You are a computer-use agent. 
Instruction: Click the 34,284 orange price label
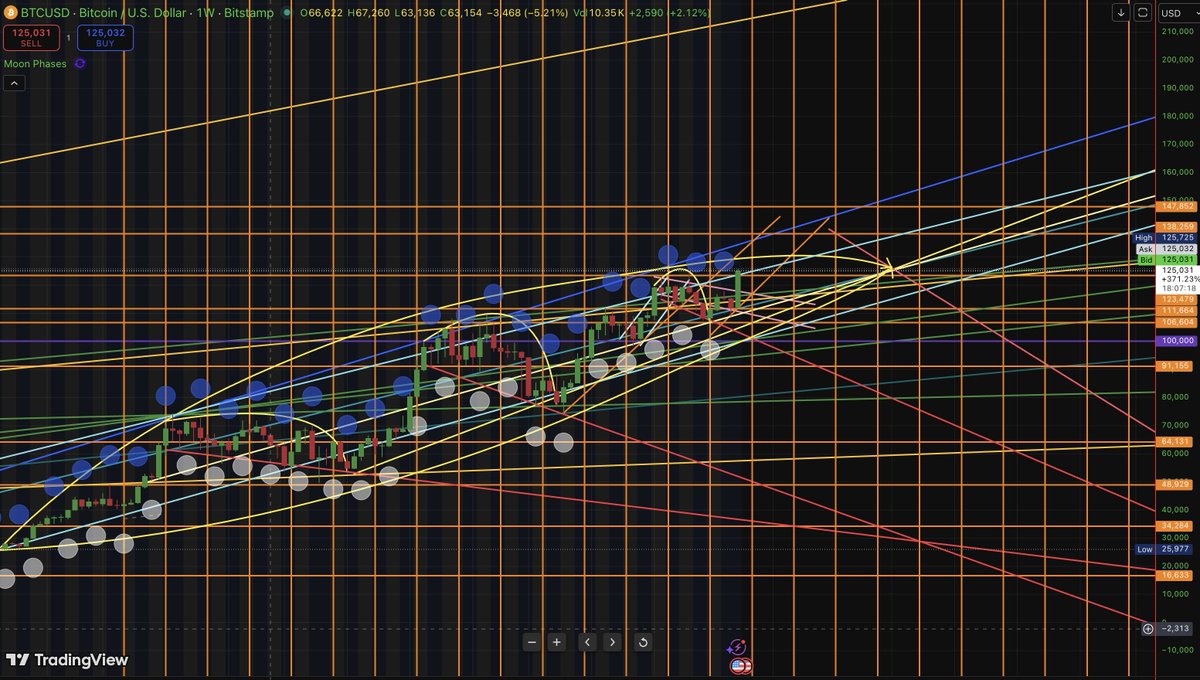(1176, 526)
